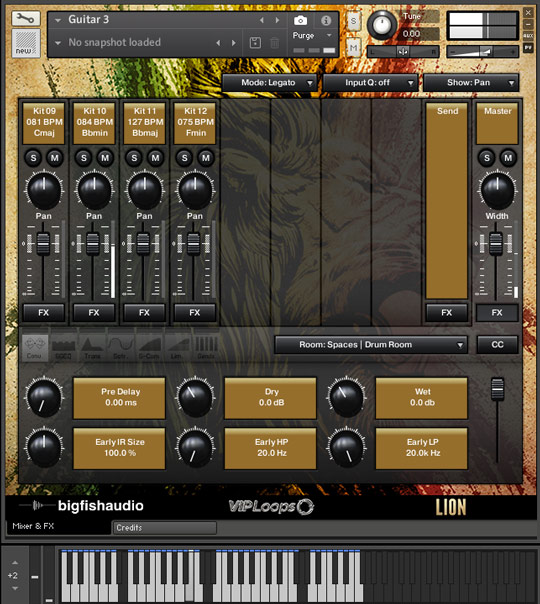Viewport: 540px width, 604px height.
Task: Click the CC button
Action: (497, 344)
